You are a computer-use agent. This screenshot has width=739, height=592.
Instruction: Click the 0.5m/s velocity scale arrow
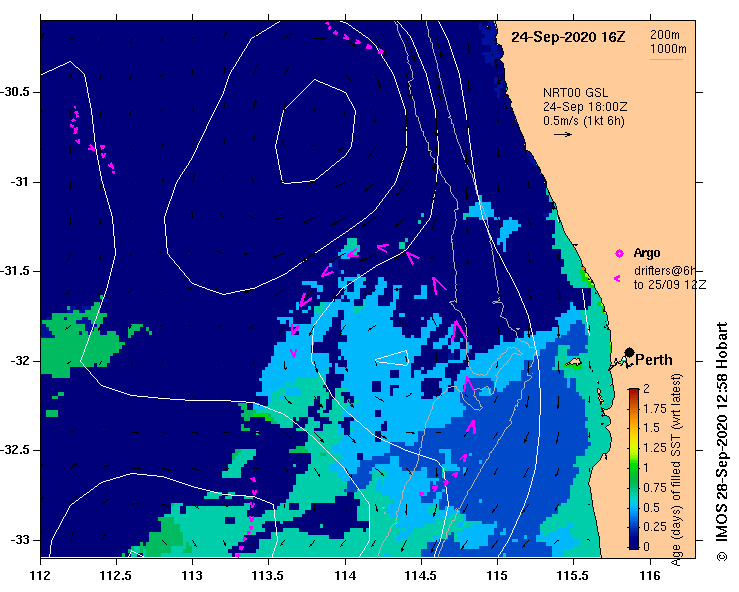coord(563,135)
